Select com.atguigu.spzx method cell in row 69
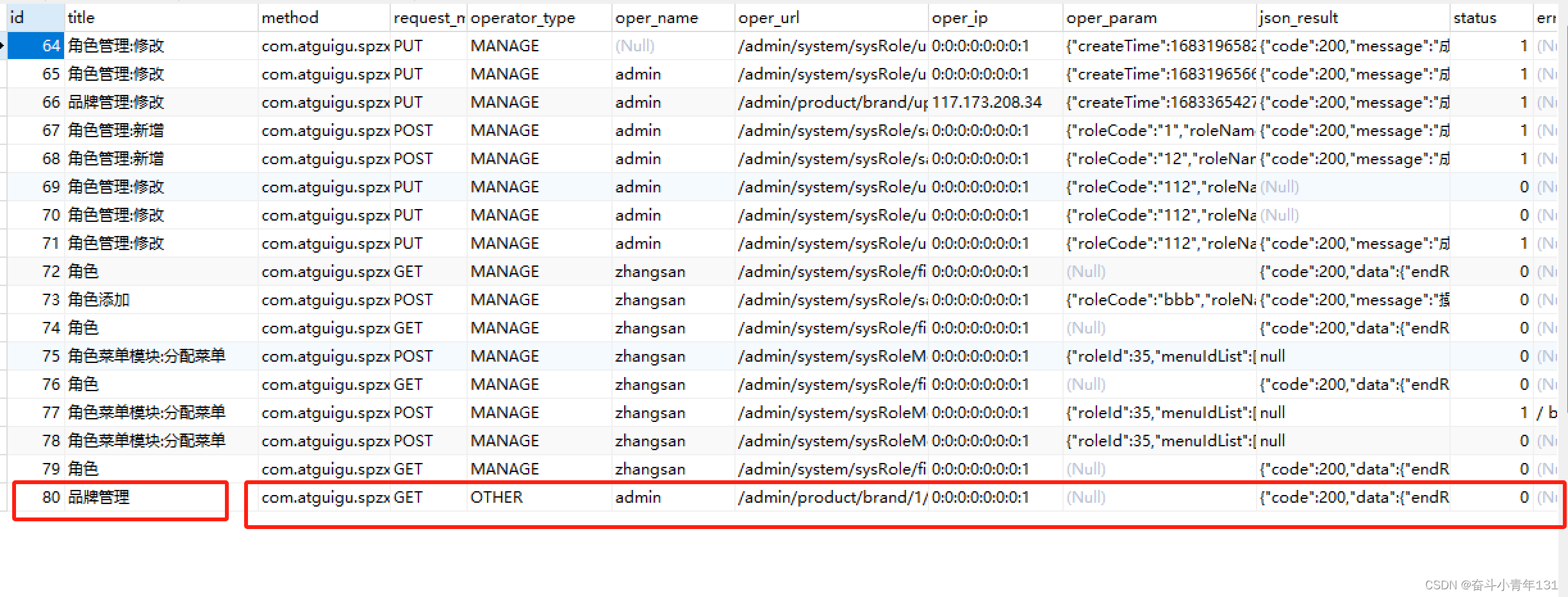This screenshot has height=597, width=1568. coord(324,187)
